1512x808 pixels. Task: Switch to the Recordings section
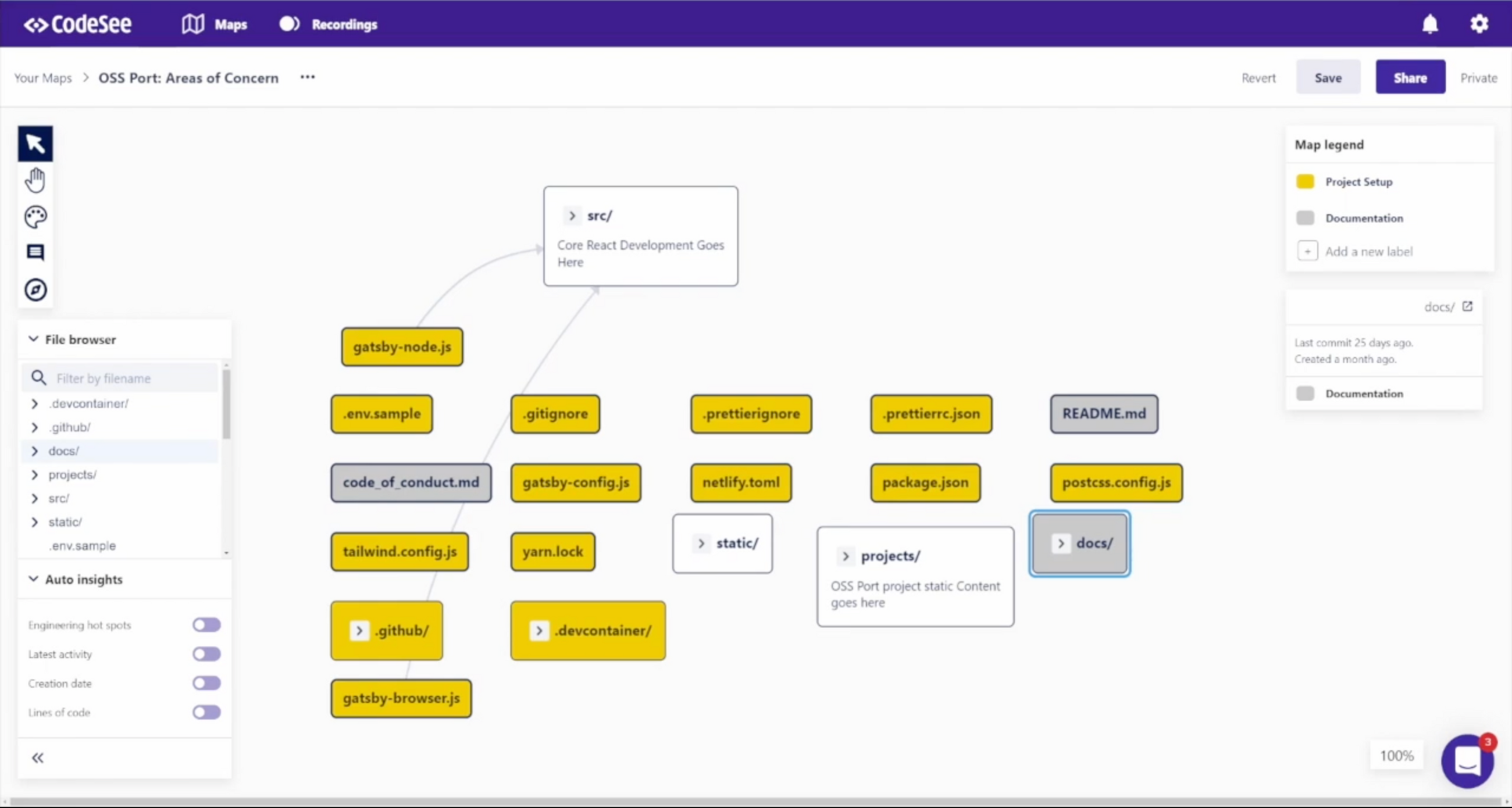pos(343,24)
